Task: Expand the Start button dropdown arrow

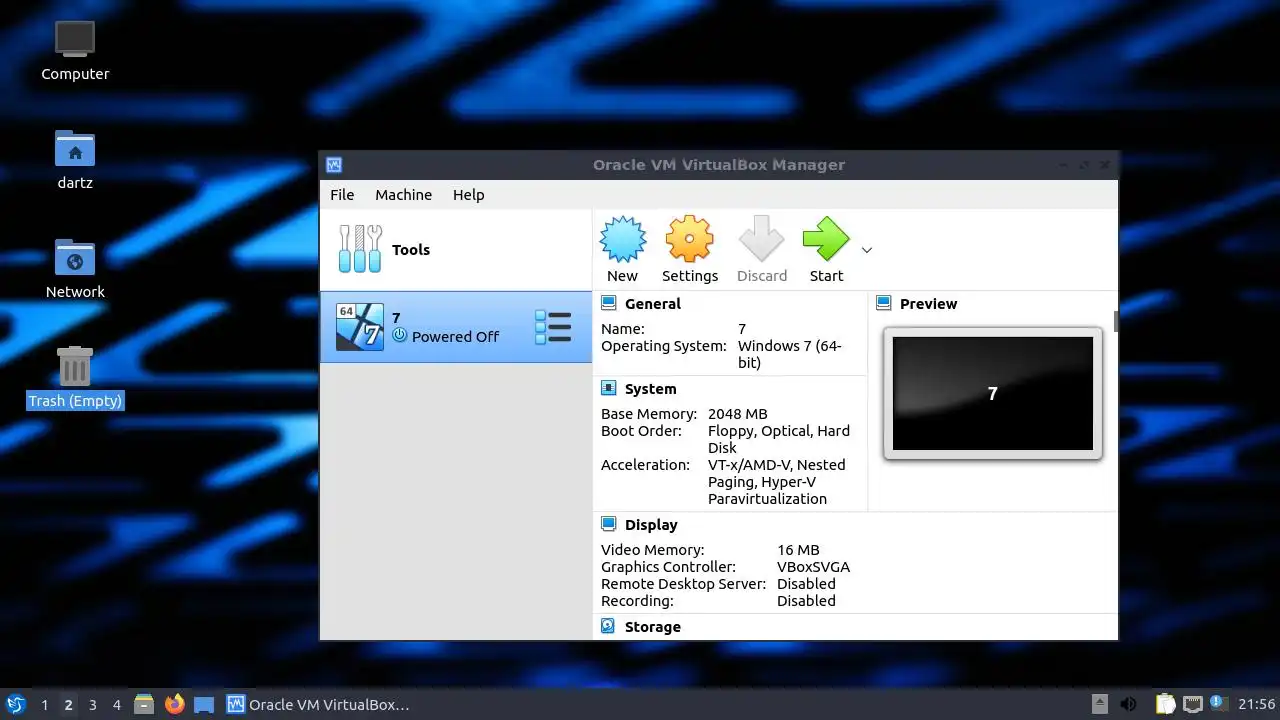Action: [x=866, y=250]
